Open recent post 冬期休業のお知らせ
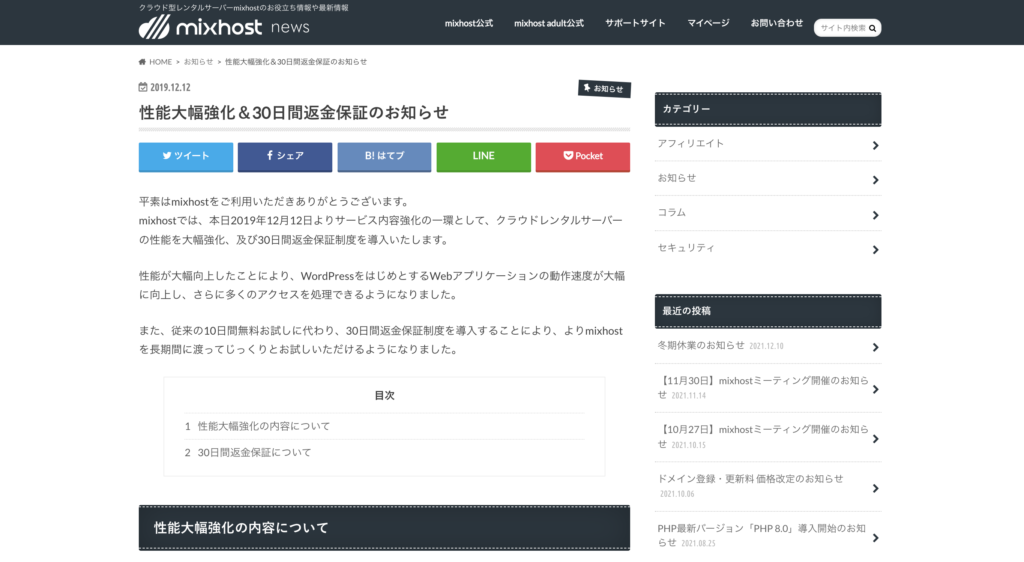Viewport: 1024px width, 562px height. (701, 345)
